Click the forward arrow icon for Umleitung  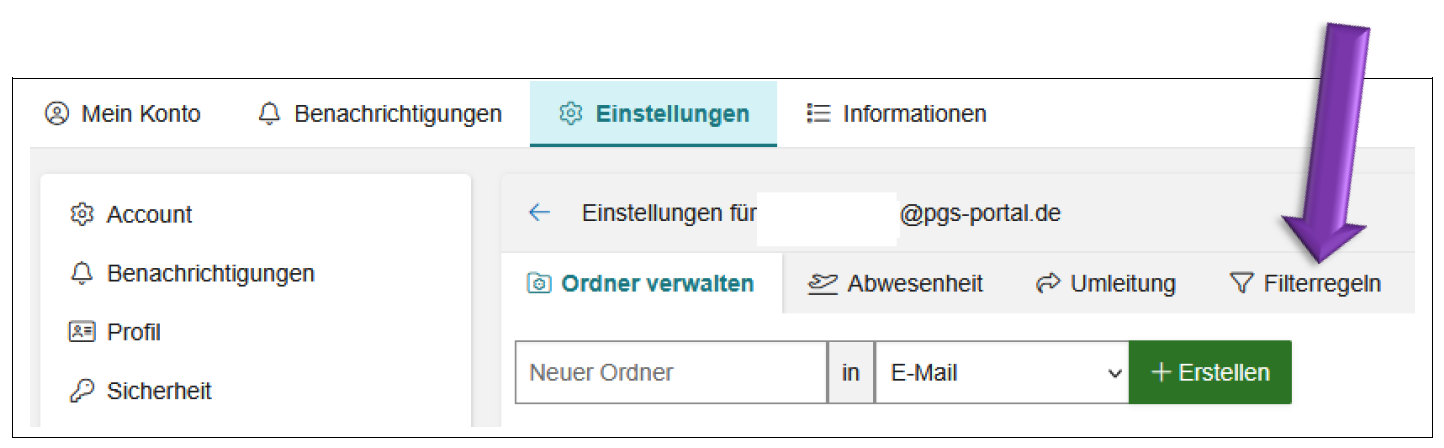point(1048,284)
